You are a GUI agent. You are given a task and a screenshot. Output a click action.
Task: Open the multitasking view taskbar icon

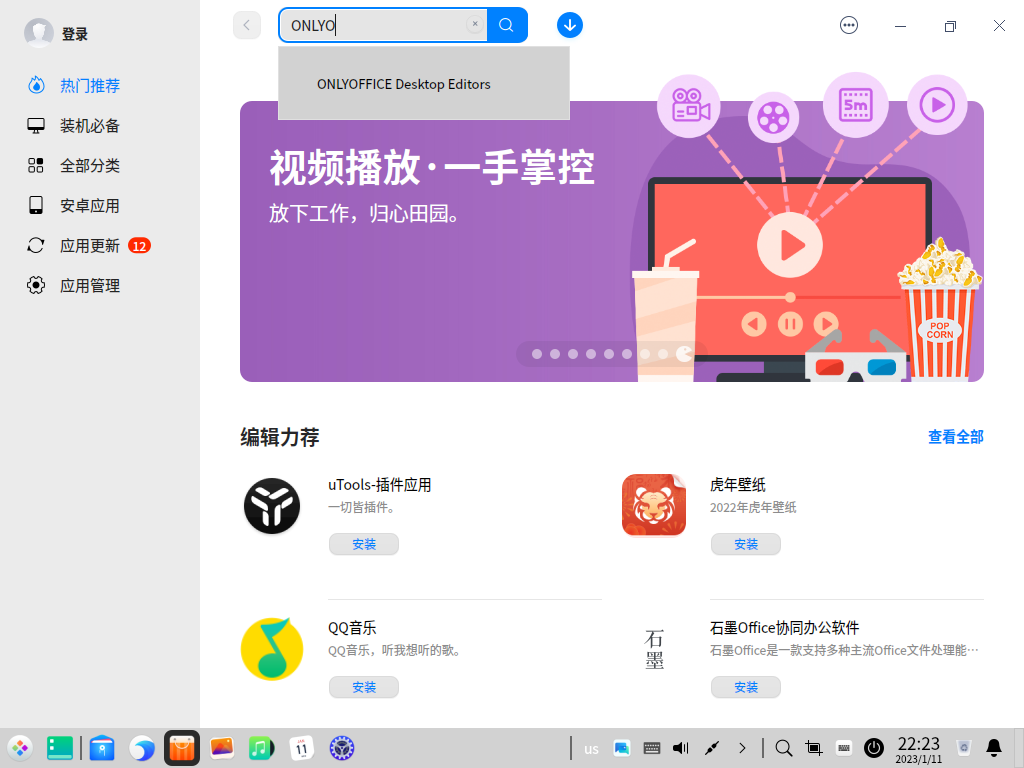coord(59,748)
